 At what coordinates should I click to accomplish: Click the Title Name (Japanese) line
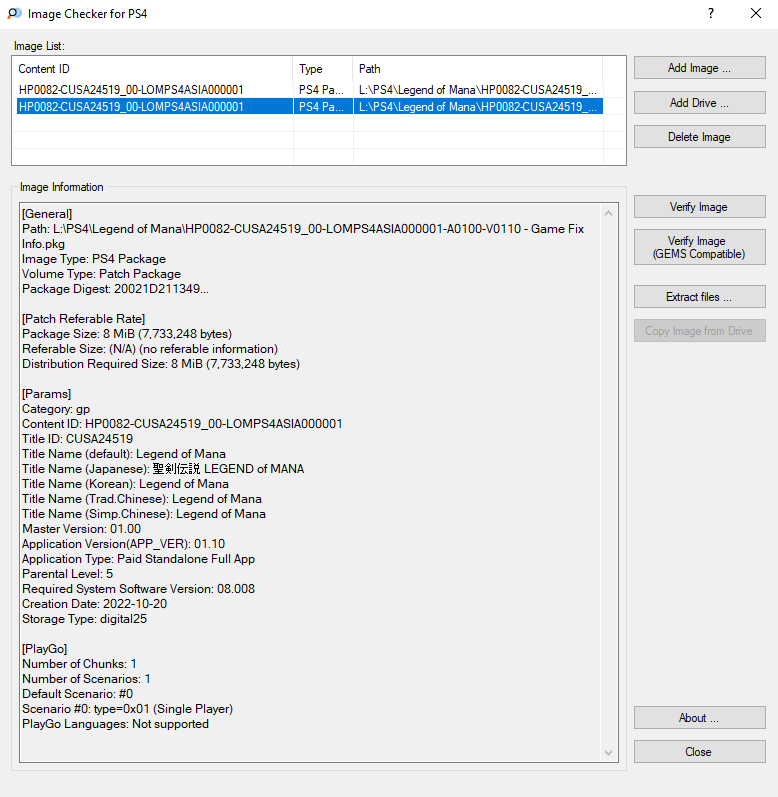click(163, 469)
